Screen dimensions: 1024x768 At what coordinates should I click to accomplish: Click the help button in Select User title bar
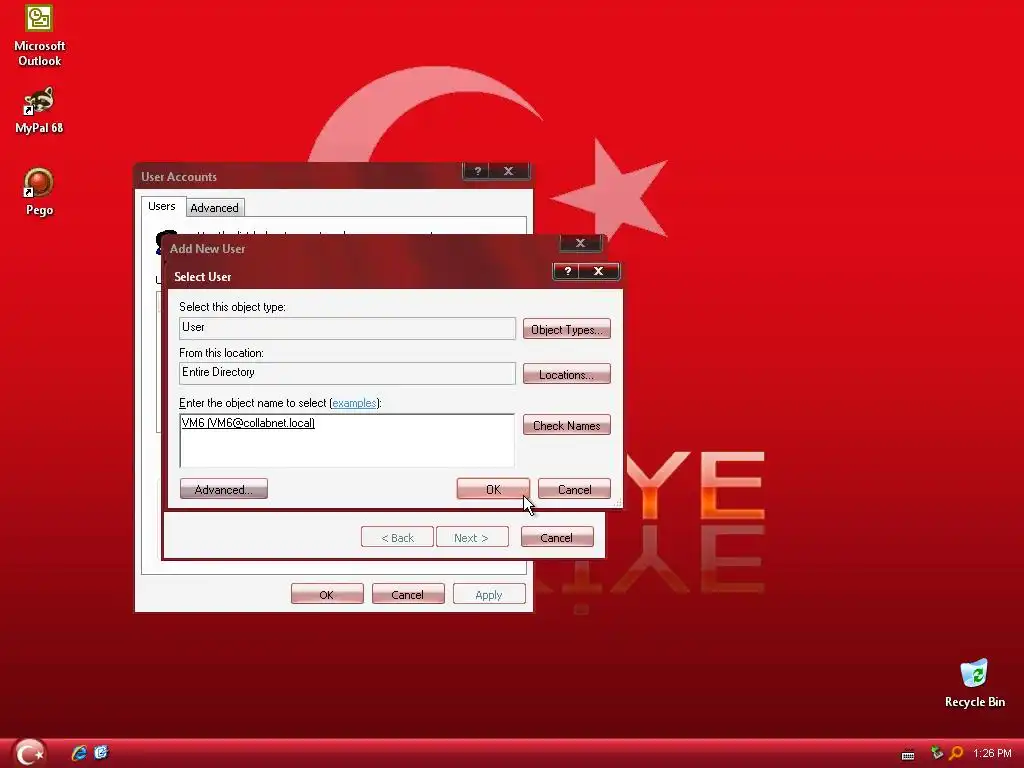pyautogui.click(x=567, y=271)
